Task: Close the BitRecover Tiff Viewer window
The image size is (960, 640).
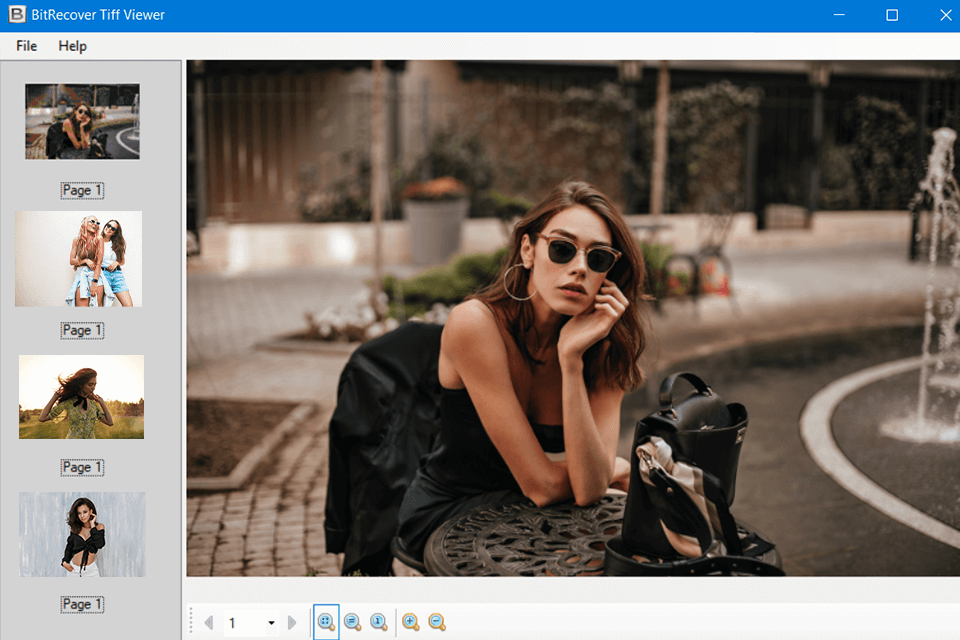Action: (x=945, y=15)
